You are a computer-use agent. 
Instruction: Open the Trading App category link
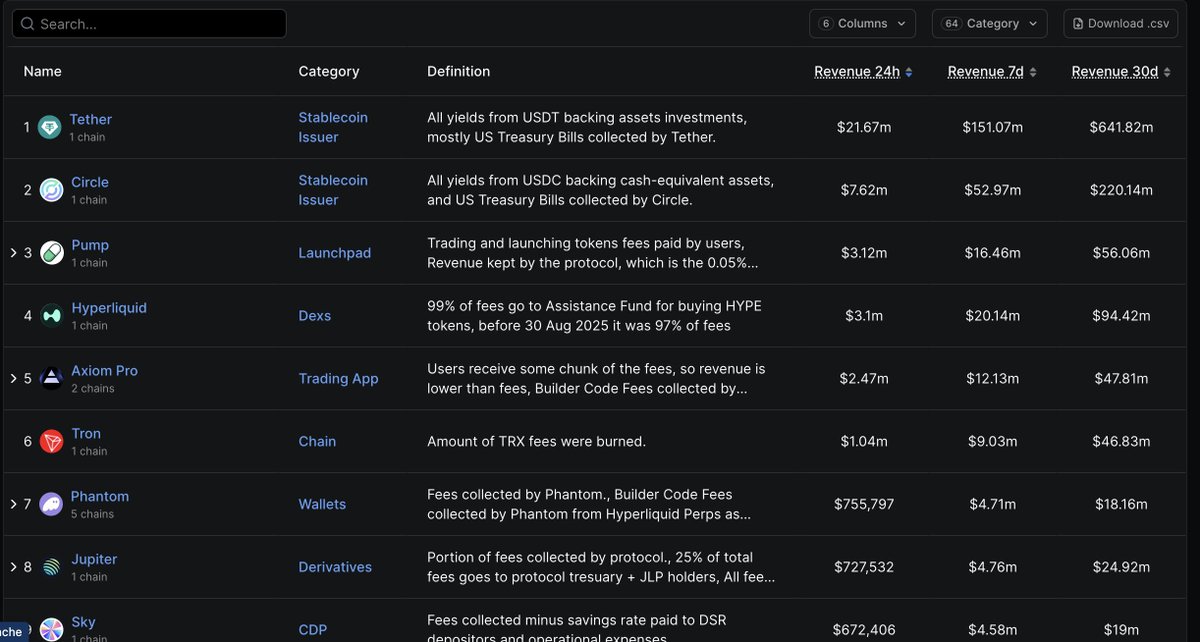tap(338, 379)
